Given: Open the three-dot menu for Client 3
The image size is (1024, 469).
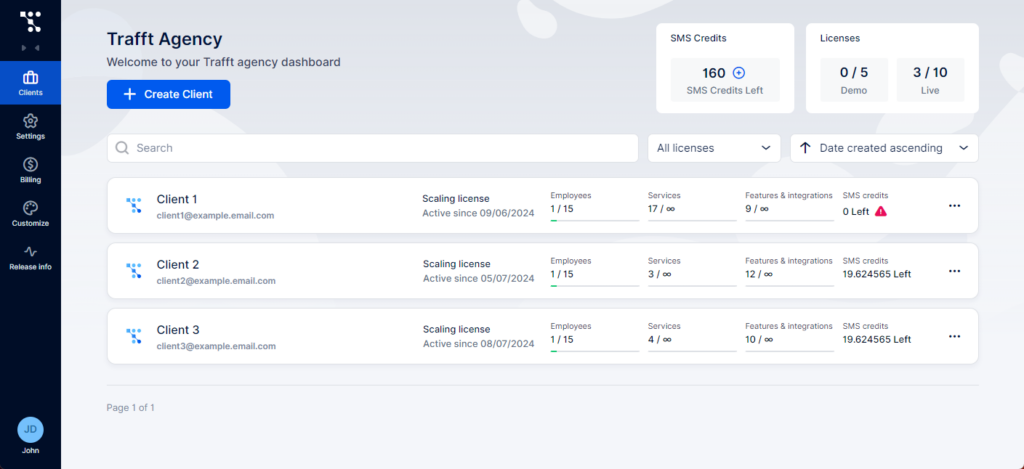Looking at the screenshot, I should click(954, 336).
